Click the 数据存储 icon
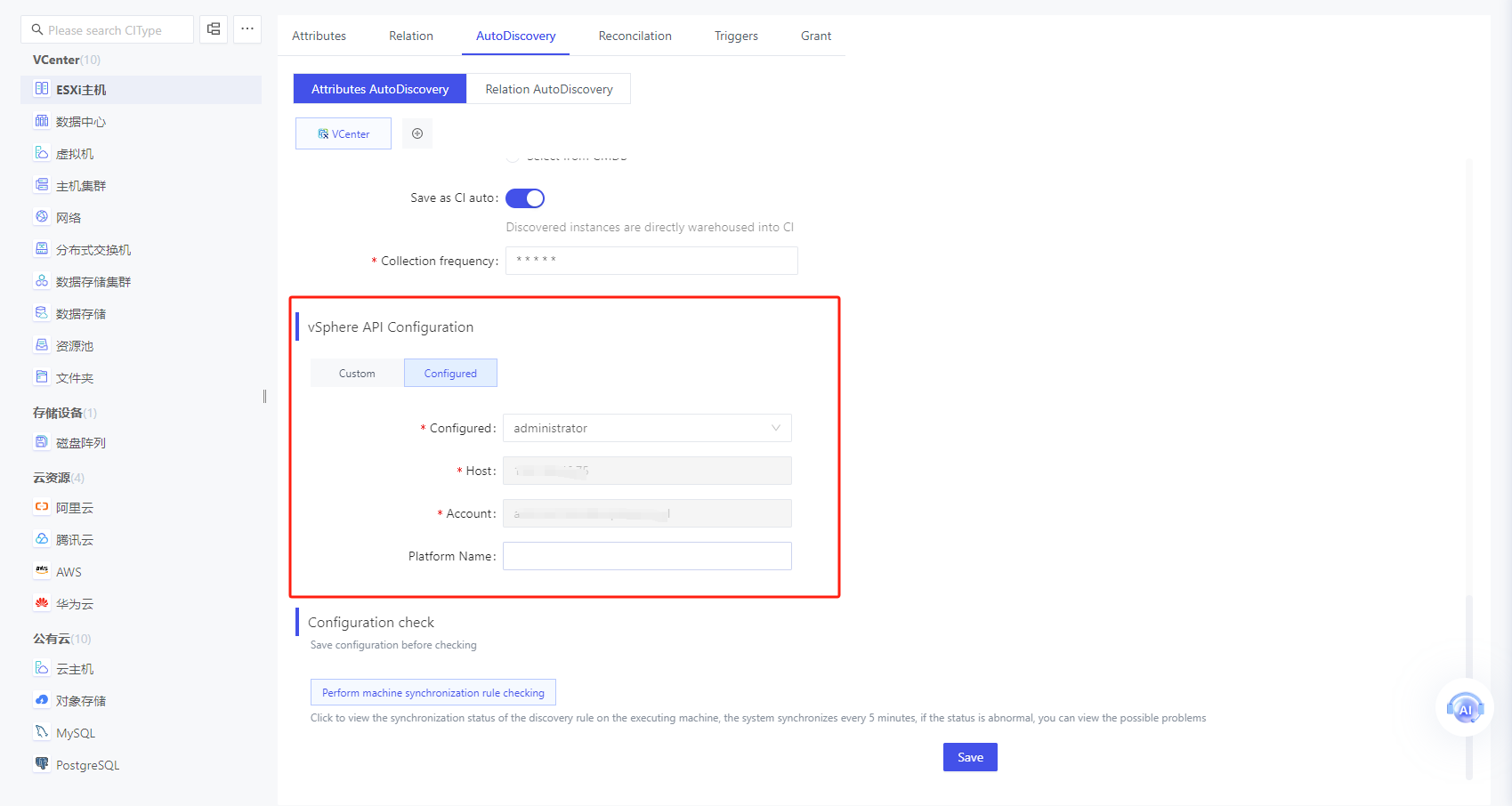 coord(42,313)
